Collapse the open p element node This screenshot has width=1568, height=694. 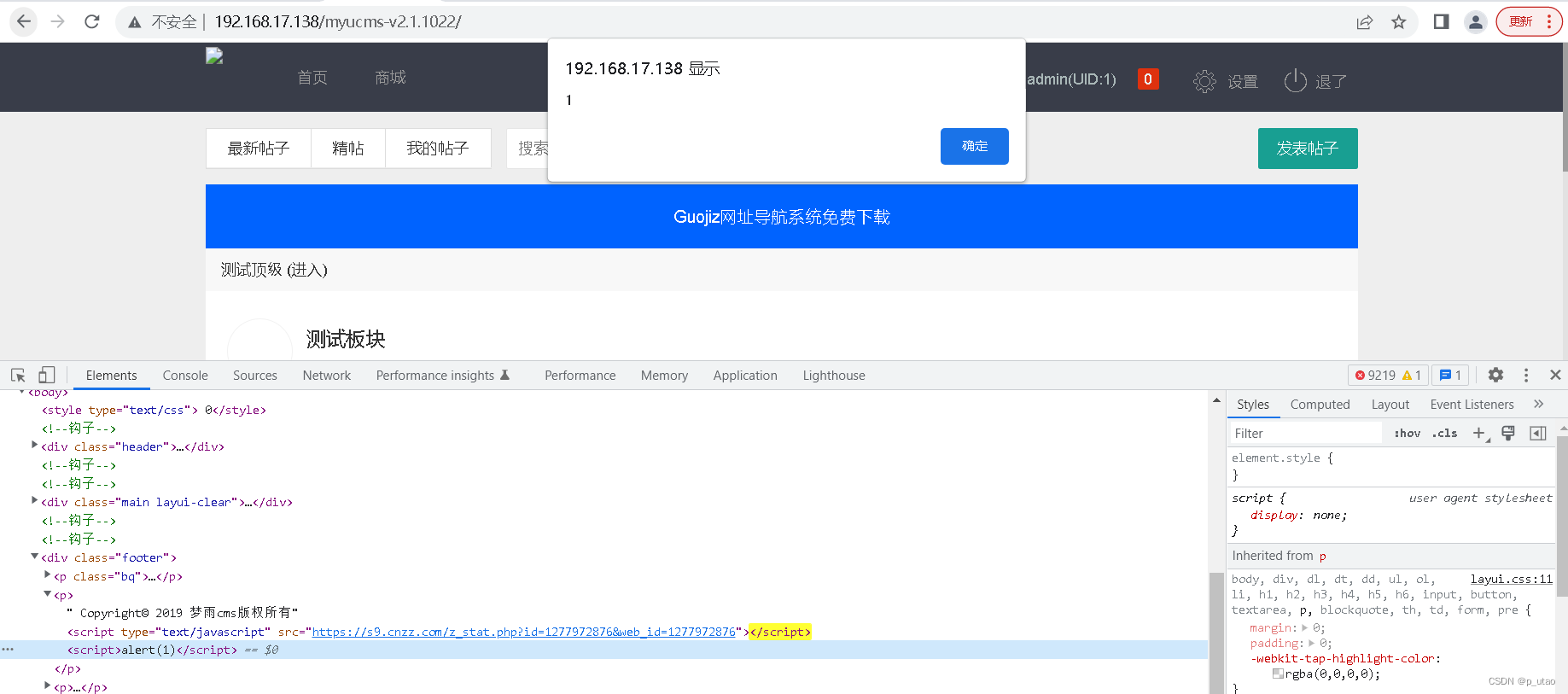[x=48, y=593]
